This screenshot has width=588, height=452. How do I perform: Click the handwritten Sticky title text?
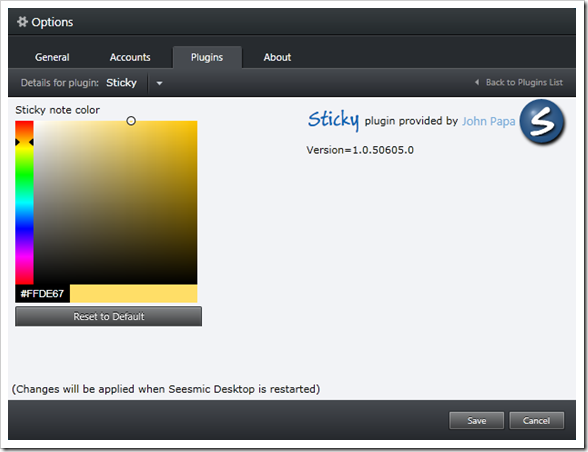333,120
